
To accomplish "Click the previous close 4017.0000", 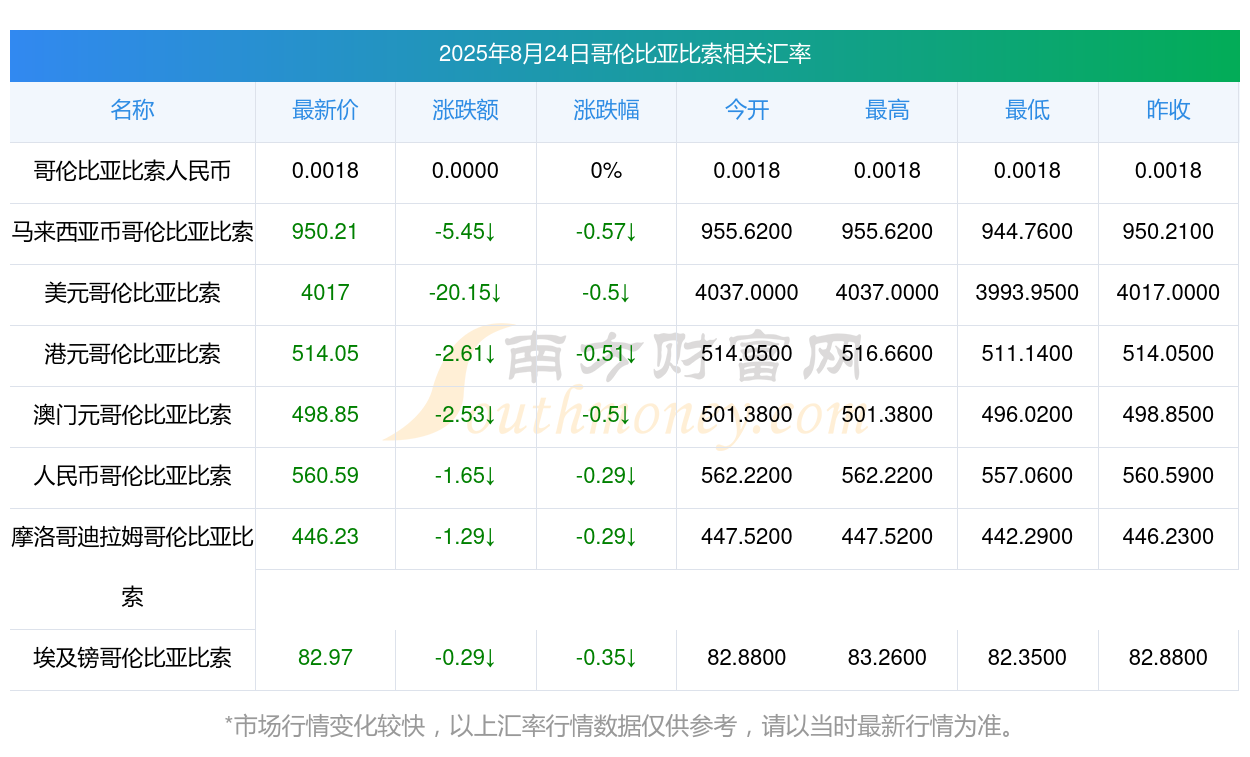I will click(x=1168, y=293).
